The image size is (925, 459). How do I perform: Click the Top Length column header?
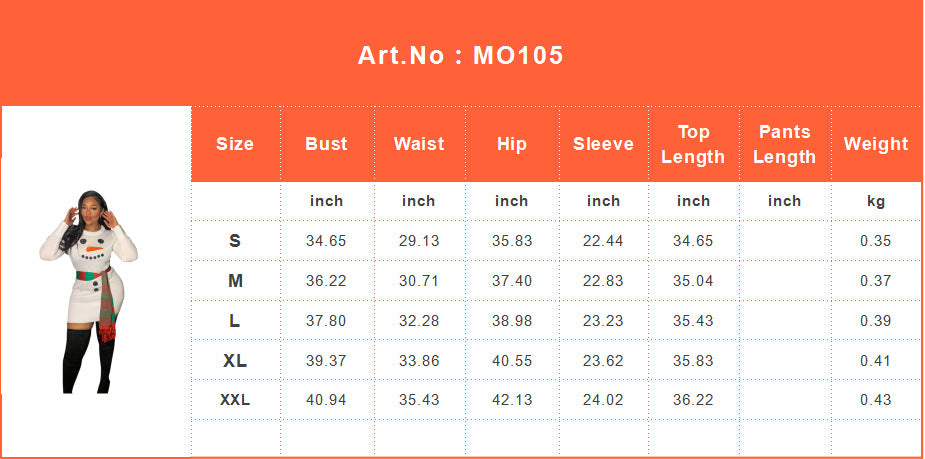tap(693, 144)
